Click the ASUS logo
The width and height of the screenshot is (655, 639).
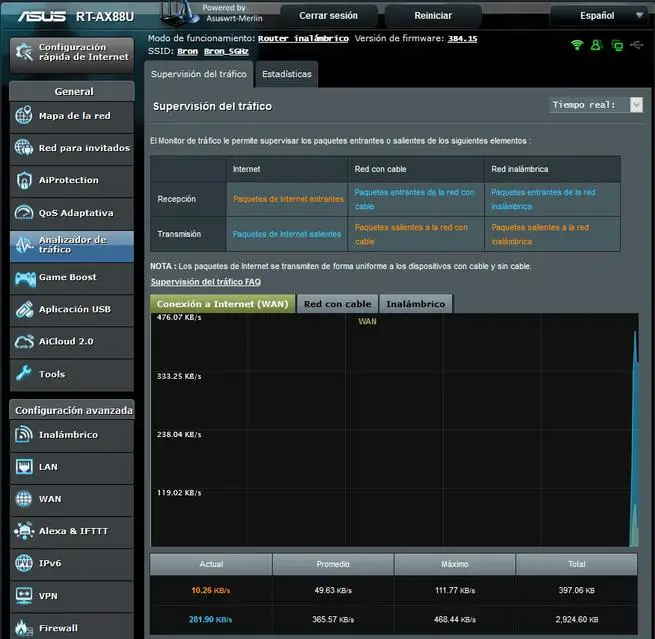coord(42,16)
